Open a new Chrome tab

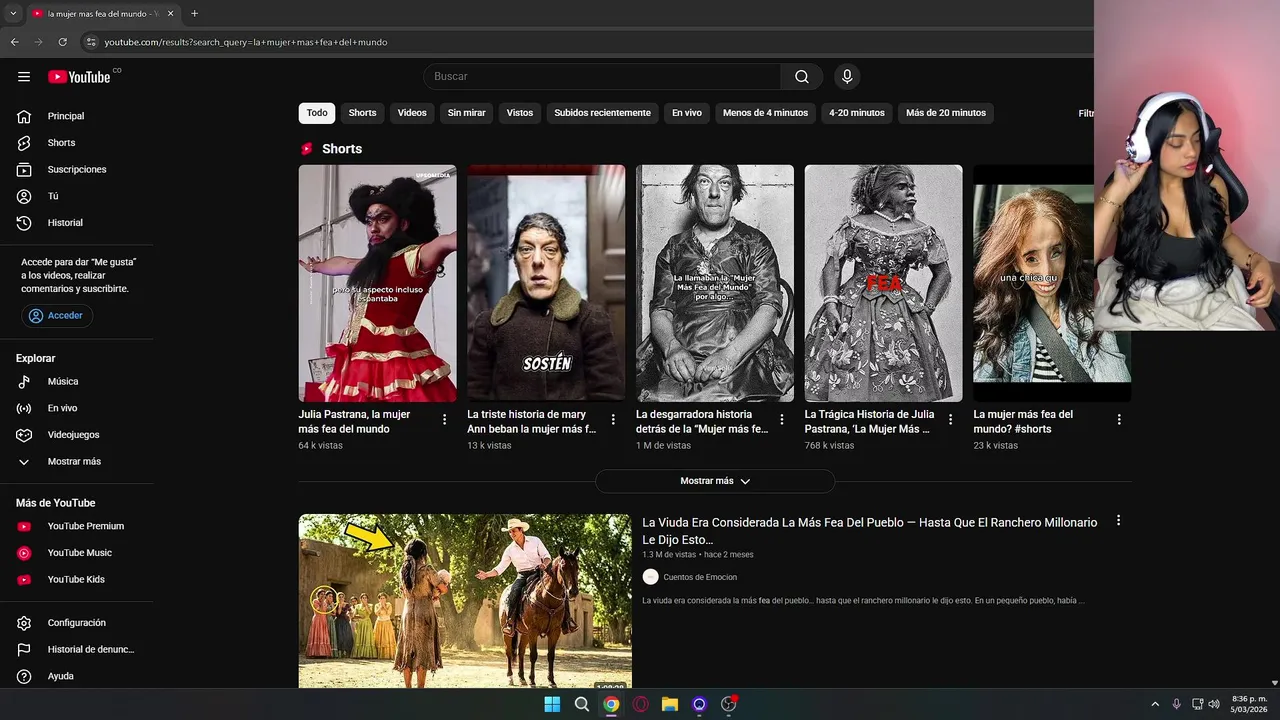click(194, 13)
